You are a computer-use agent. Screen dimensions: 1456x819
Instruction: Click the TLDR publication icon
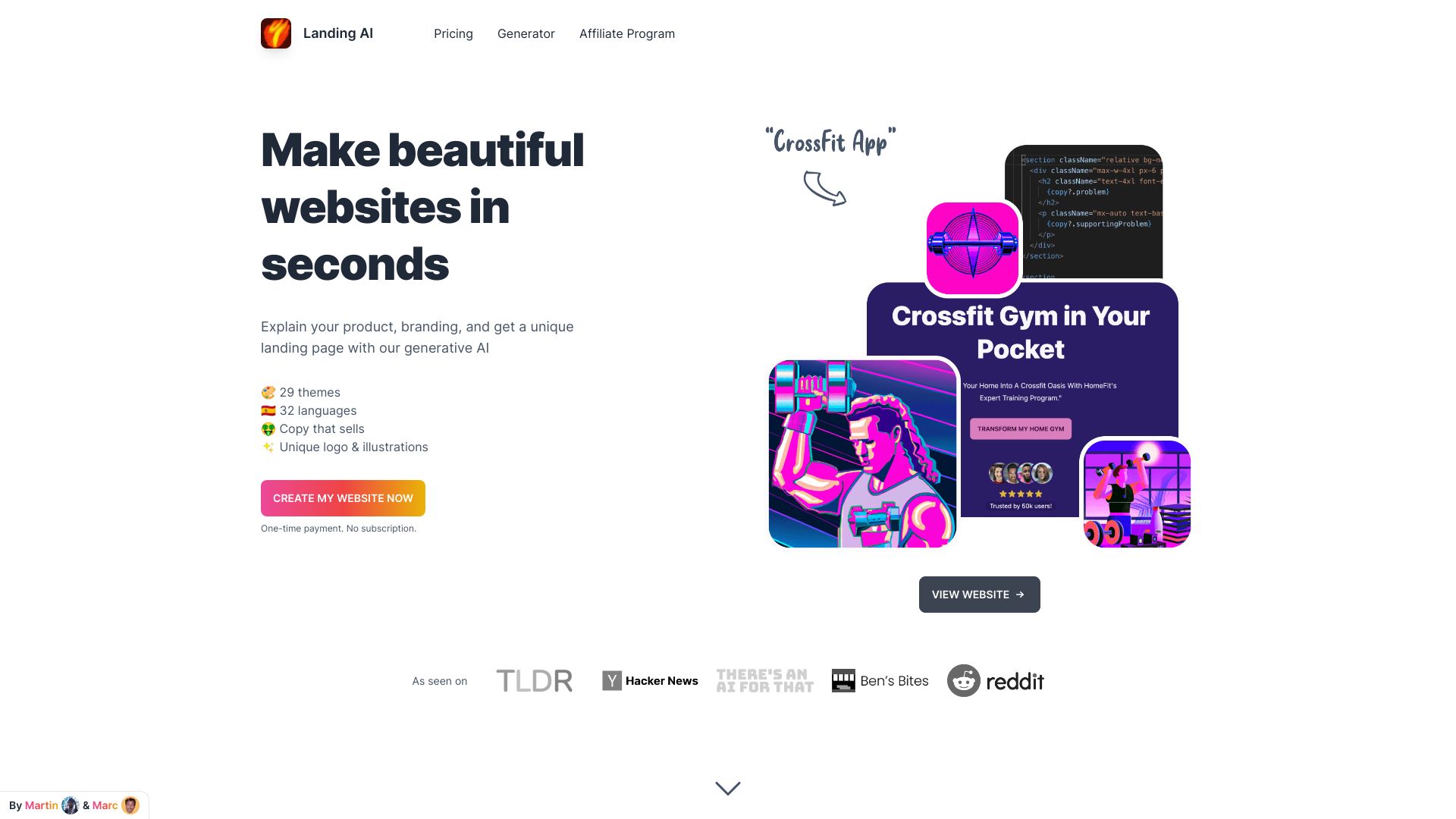pyautogui.click(x=533, y=681)
